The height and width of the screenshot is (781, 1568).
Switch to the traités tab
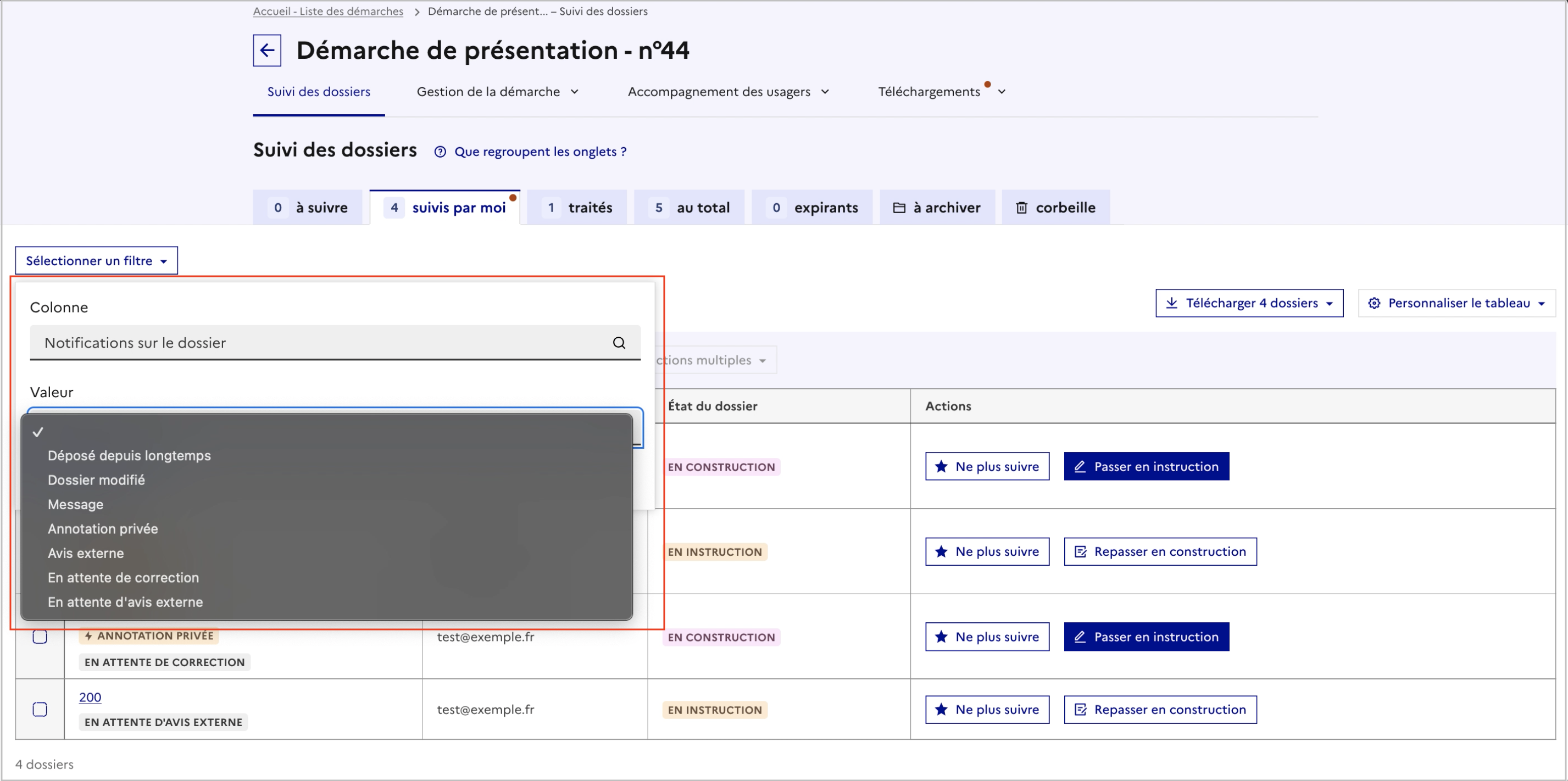coord(577,208)
